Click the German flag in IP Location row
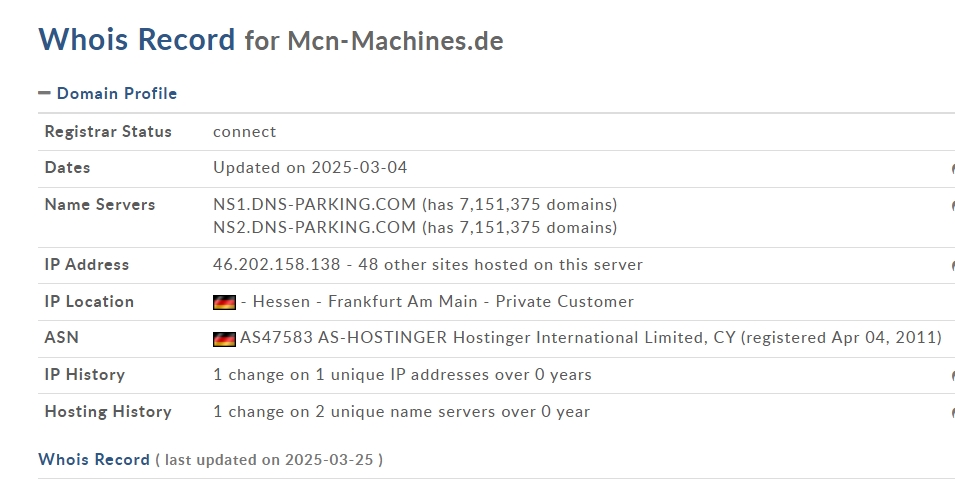 pos(224,302)
